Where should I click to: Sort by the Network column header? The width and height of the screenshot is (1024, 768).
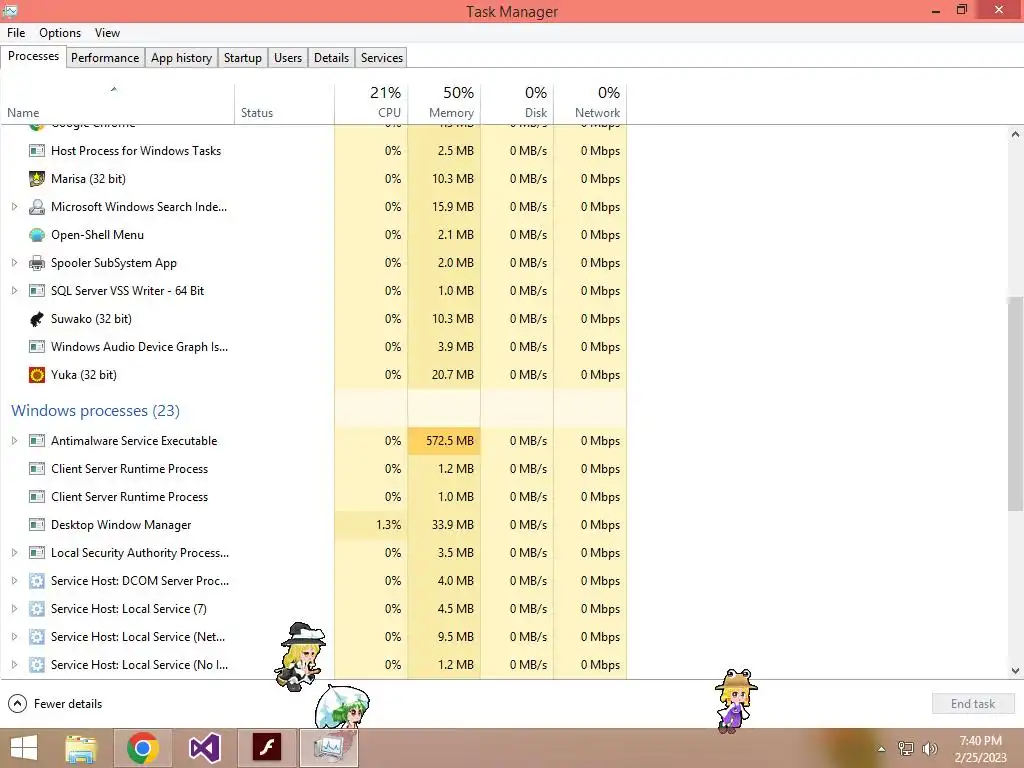point(590,103)
